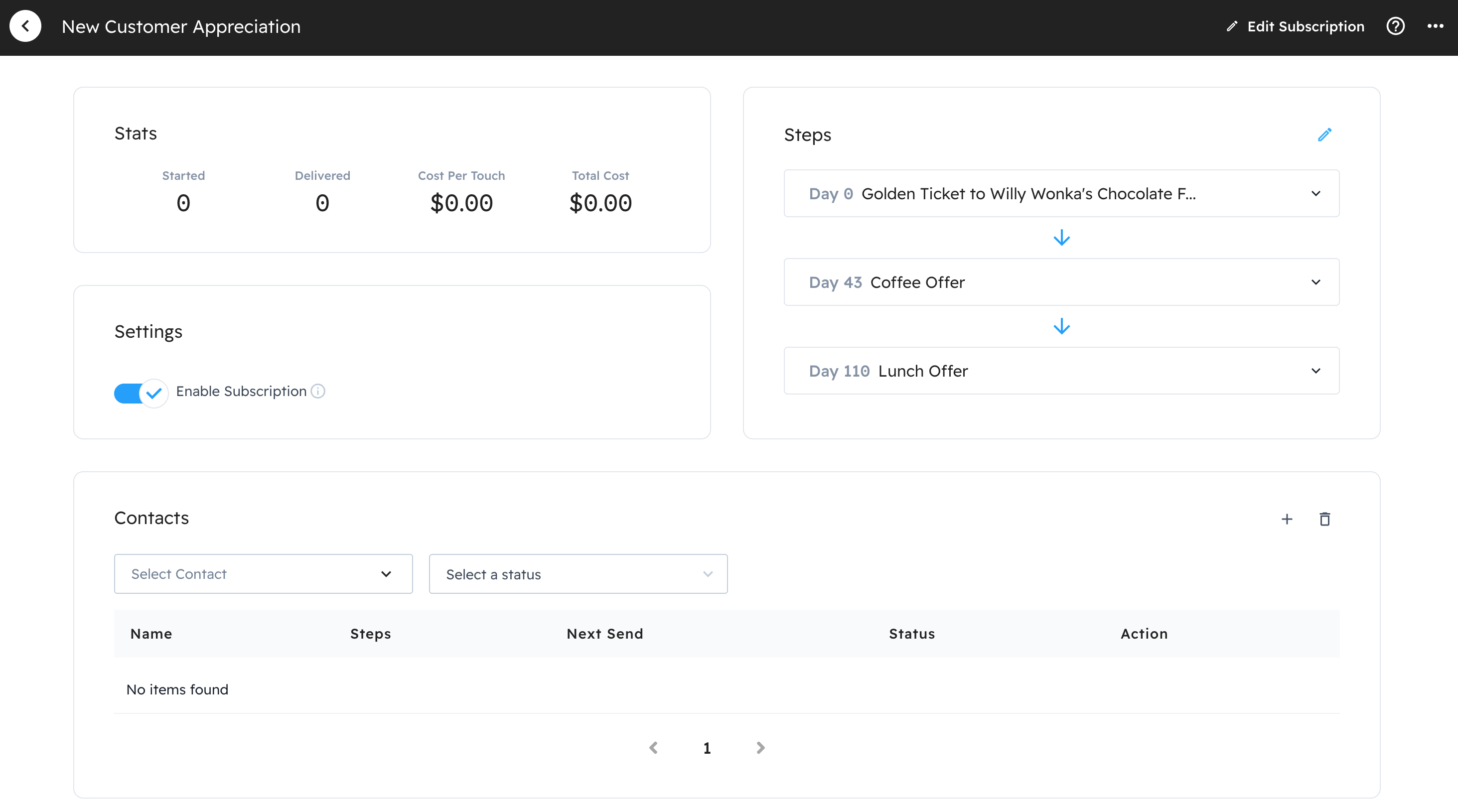Expand the Day 110 Lunch Offer step

click(x=1315, y=371)
